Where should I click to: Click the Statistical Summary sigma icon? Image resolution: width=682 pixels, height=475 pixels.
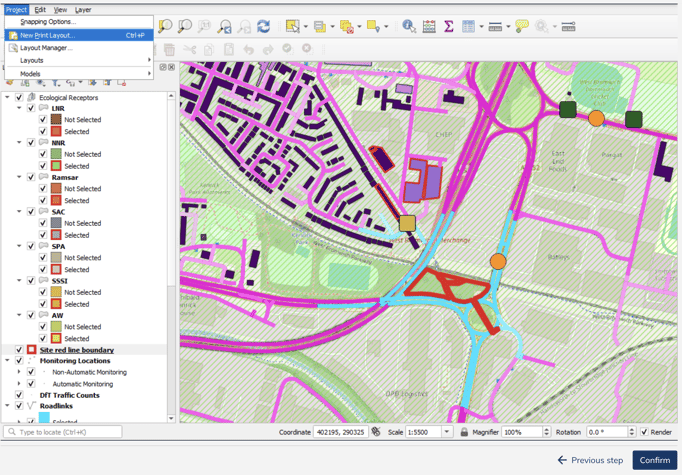(448, 27)
